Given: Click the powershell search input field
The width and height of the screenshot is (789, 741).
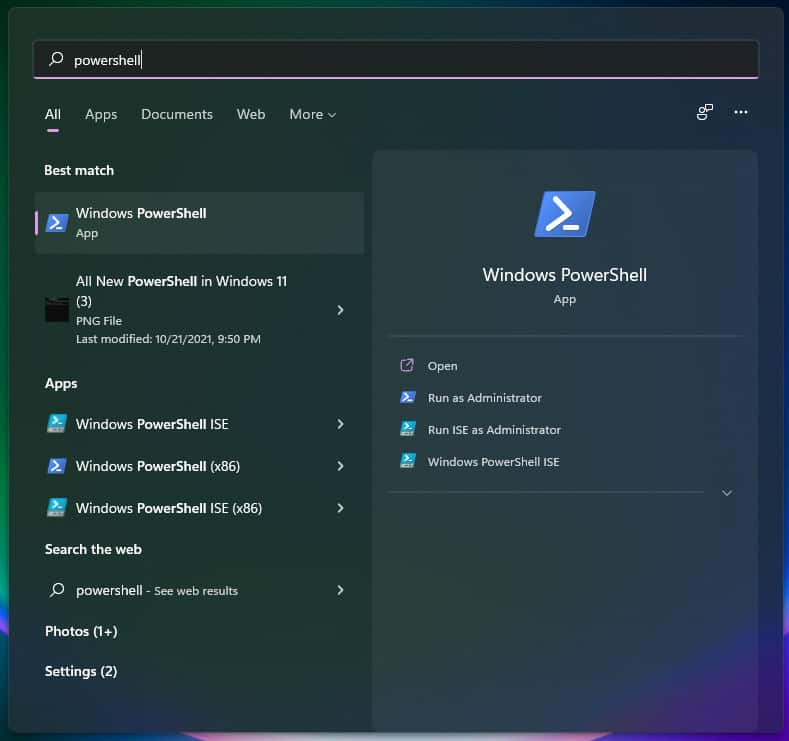Looking at the screenshot, I should 400,60.
